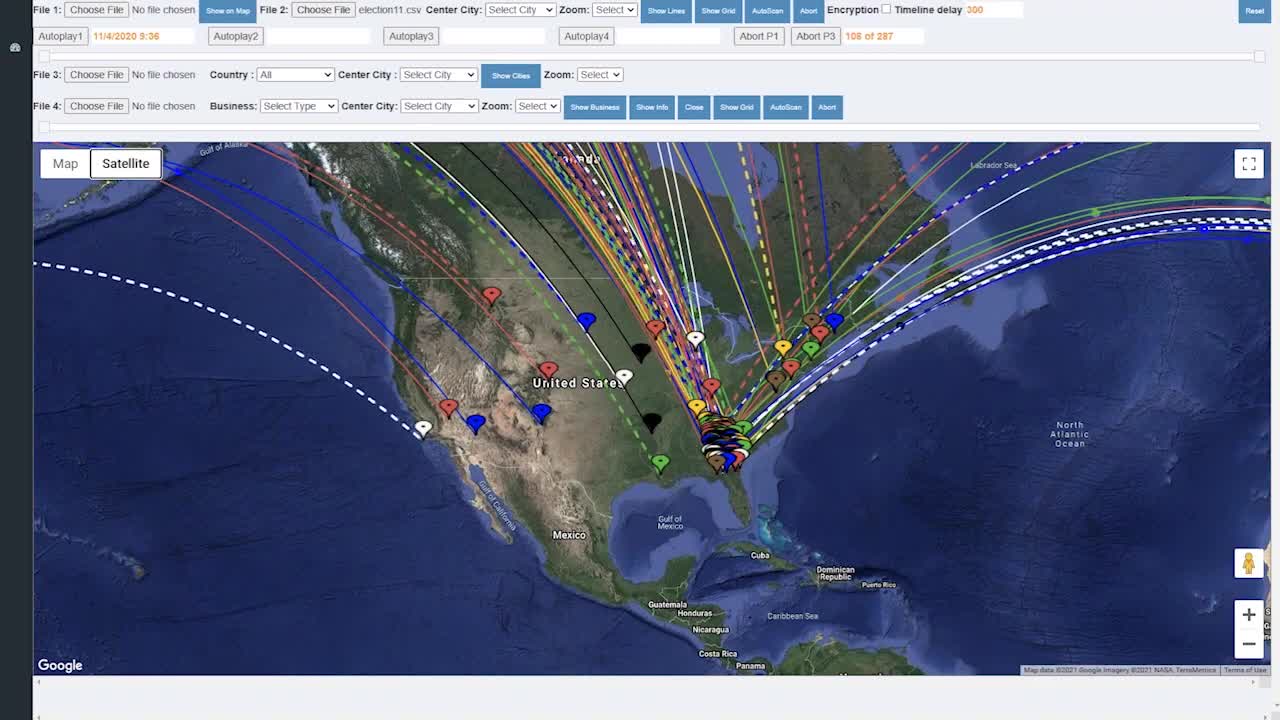1280x720 pixels.
Task: Open the Country dropdown set to All
Action: pyautogui.click(x=295, y=75)
